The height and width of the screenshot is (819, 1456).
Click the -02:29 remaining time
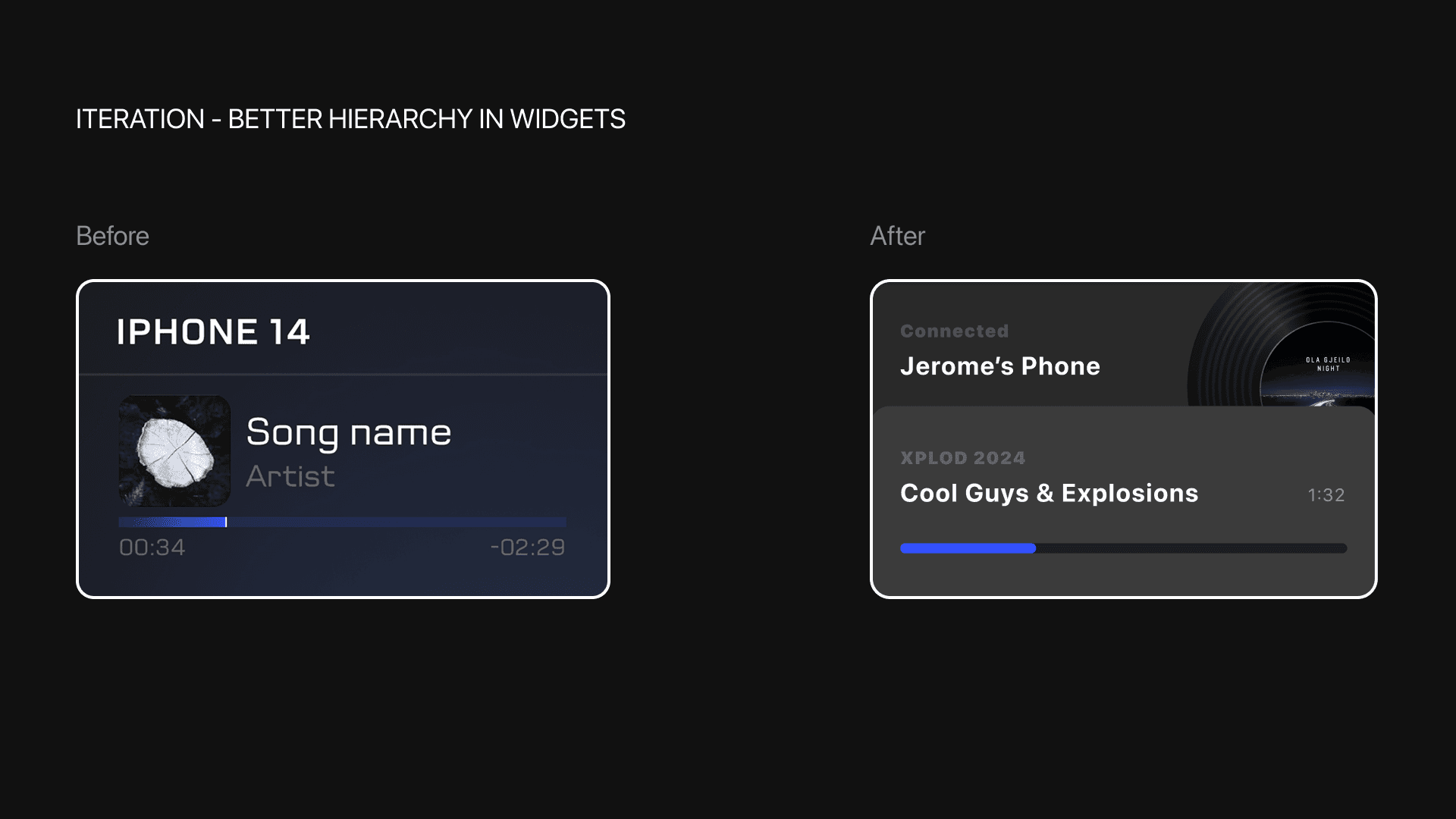pyautogui.click(x=528, y=548)
